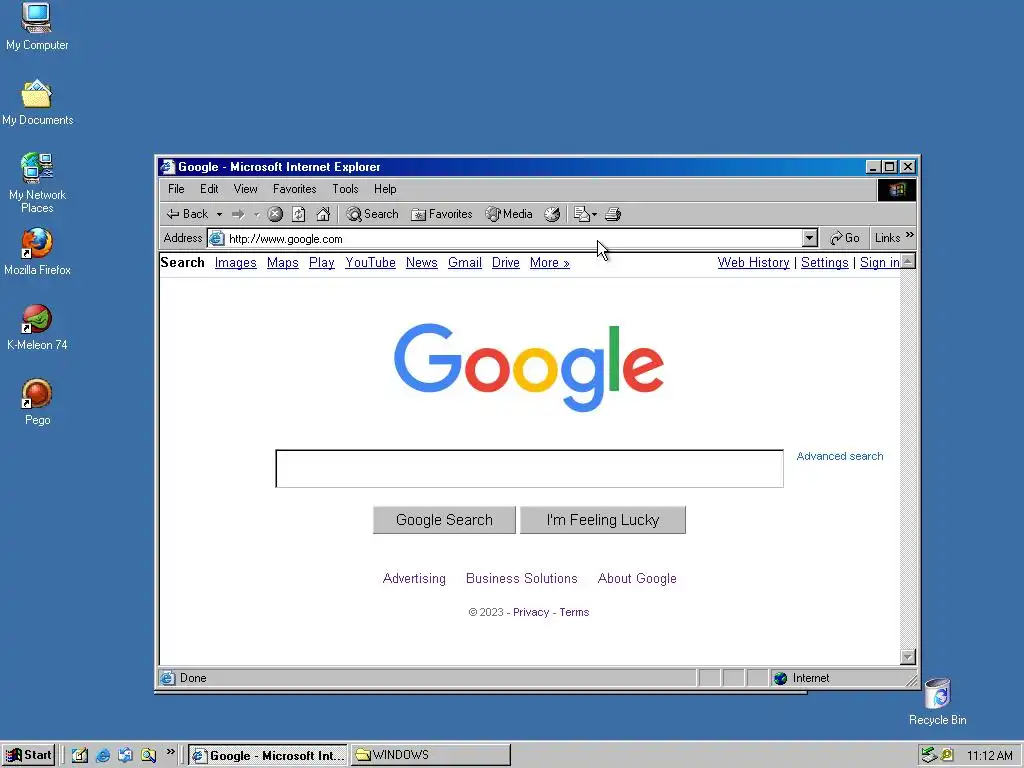Open the Favorites menu in the menu bar
This screenshot has width=1024, height=768.
pyautogui.click(x=295, y=189)
